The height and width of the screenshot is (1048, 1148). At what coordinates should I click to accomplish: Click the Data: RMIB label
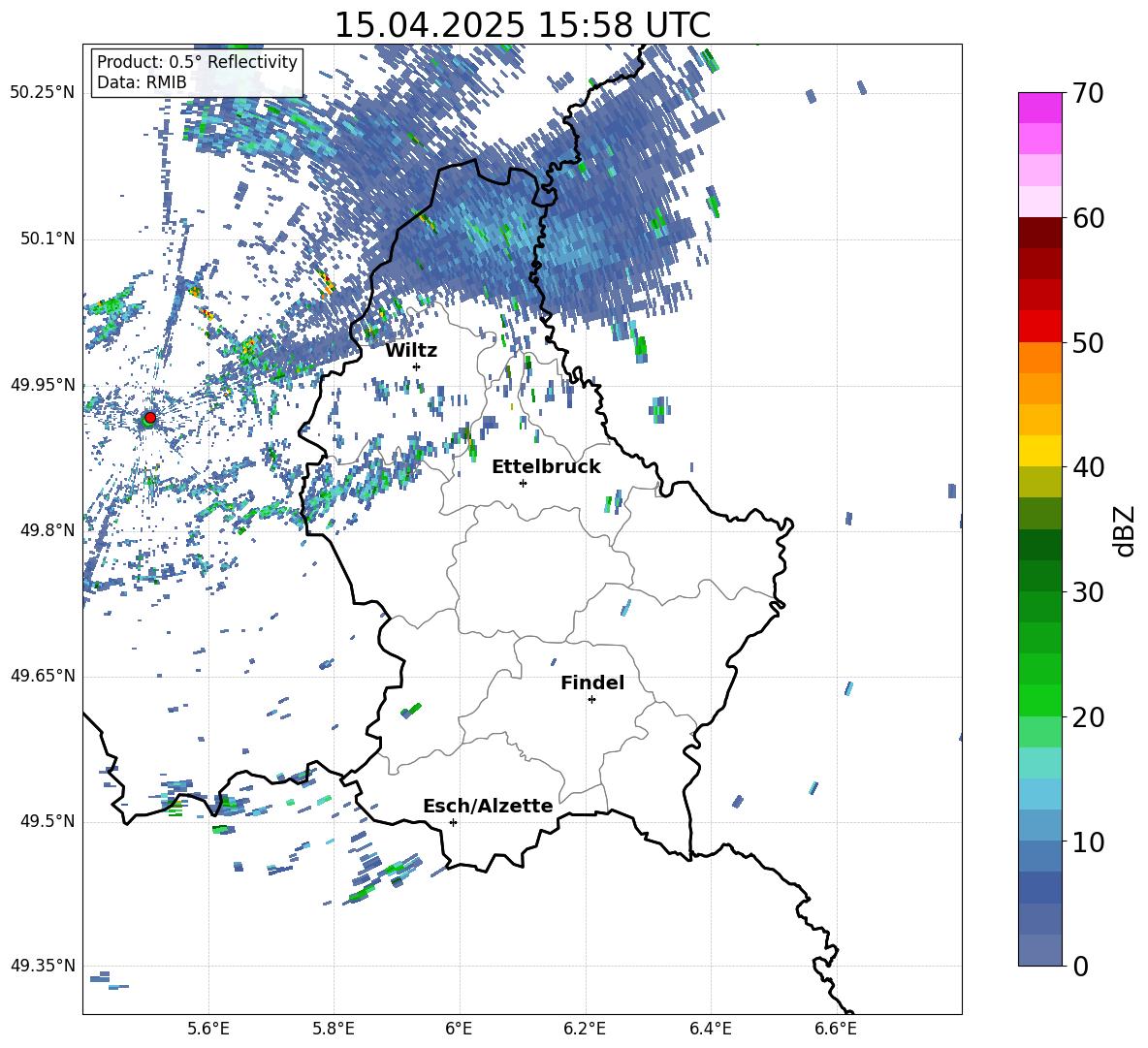pos(142,82)
